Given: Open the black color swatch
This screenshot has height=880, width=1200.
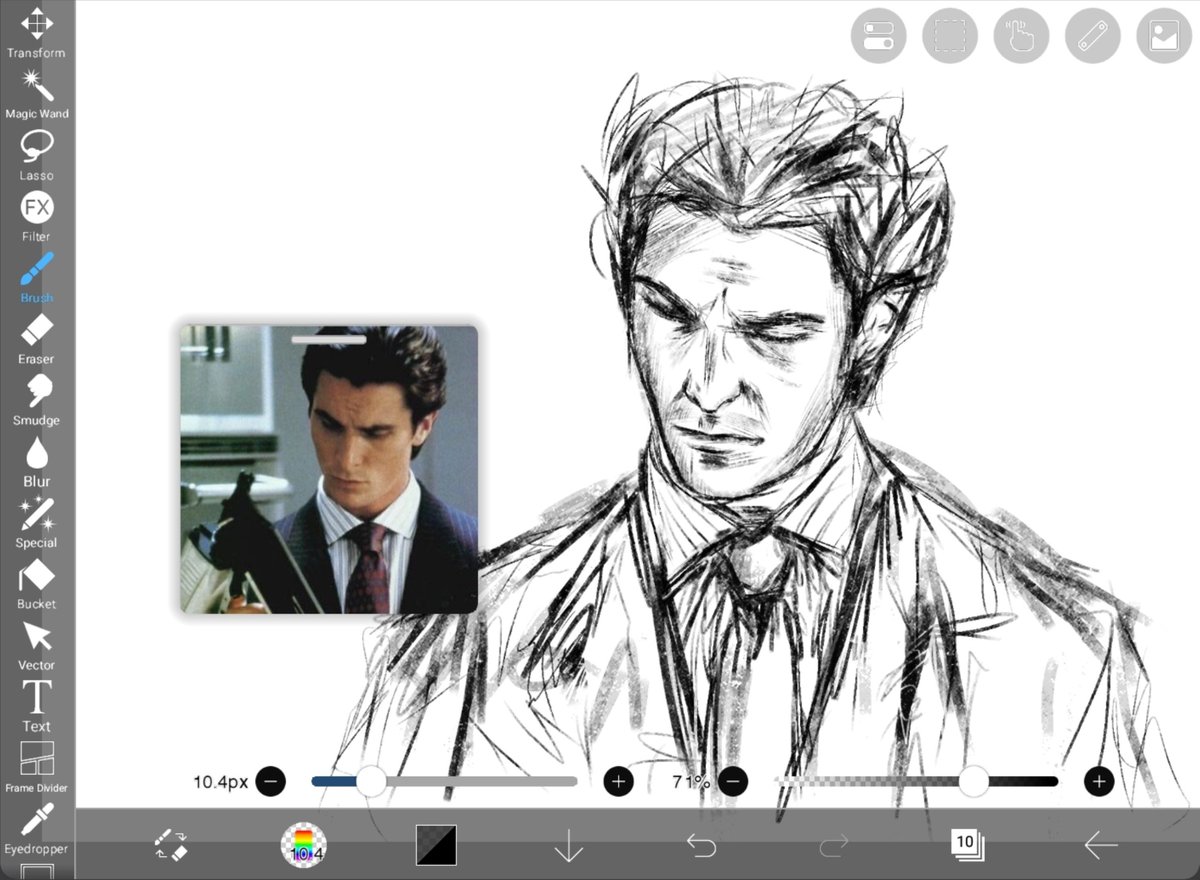Looking at the screenshot, I should 436,845.
